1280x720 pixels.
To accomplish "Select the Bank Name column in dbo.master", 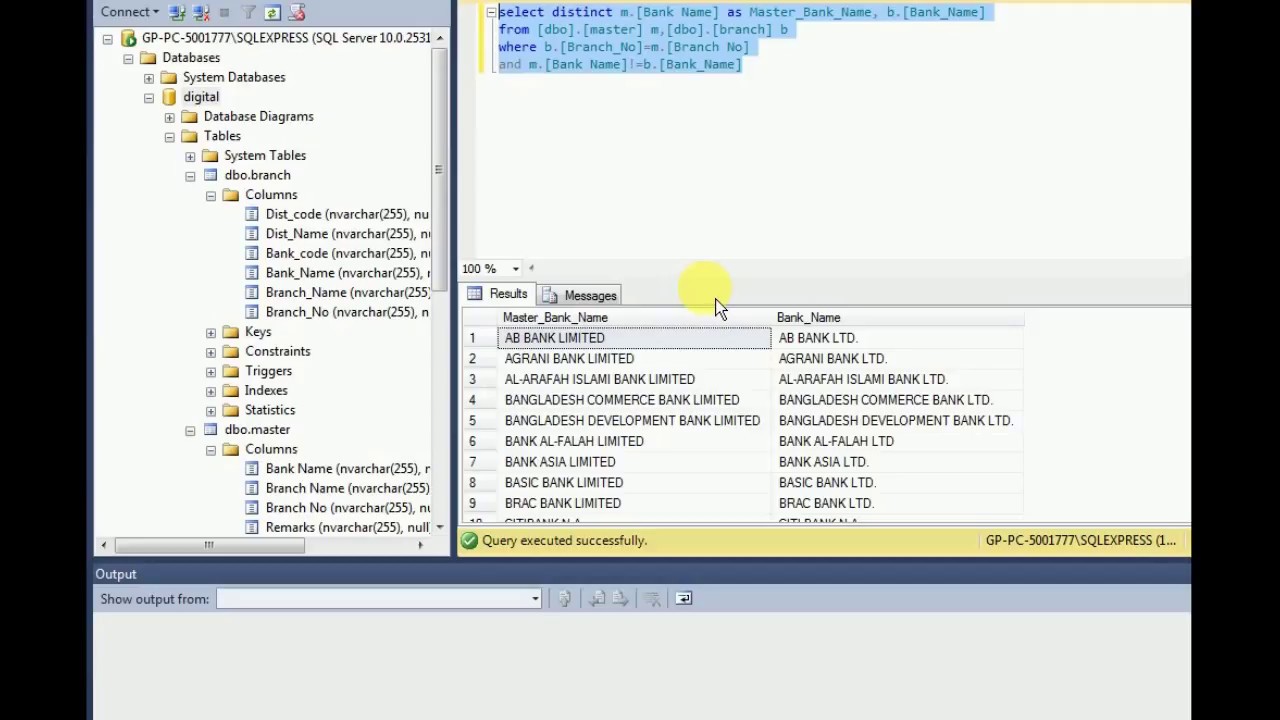I will click(347, 469).
